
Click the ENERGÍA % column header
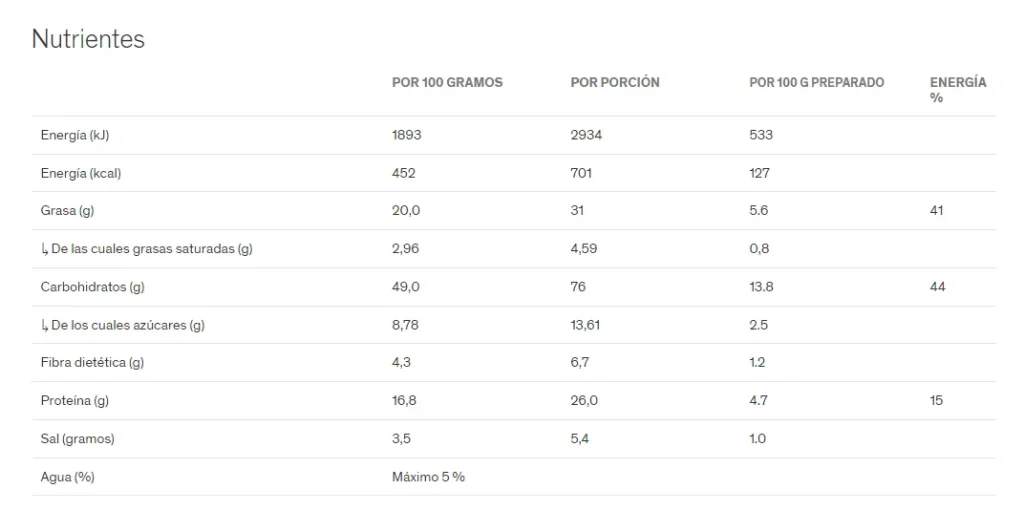958,90
